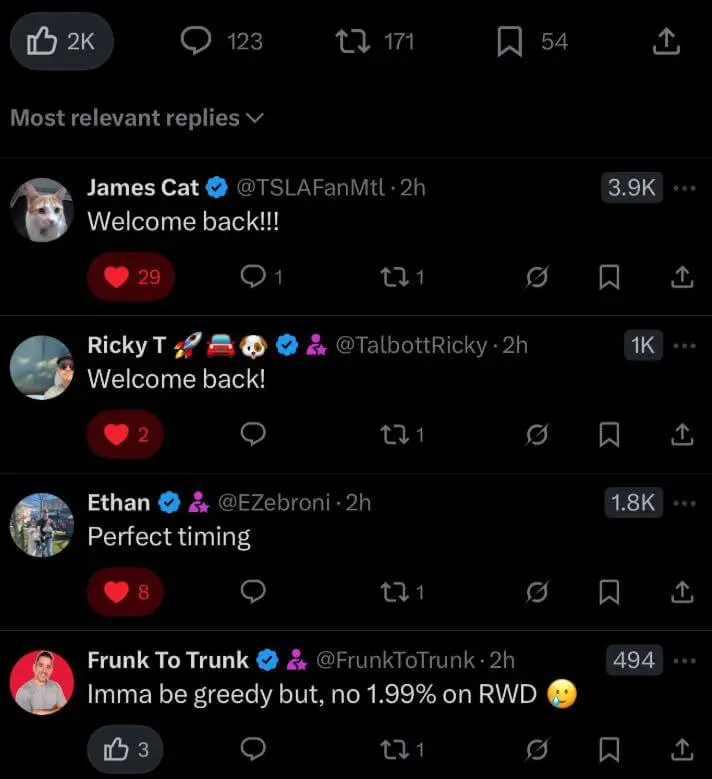Open the three-dot menu on Ethan's reply

coord(683,503)
